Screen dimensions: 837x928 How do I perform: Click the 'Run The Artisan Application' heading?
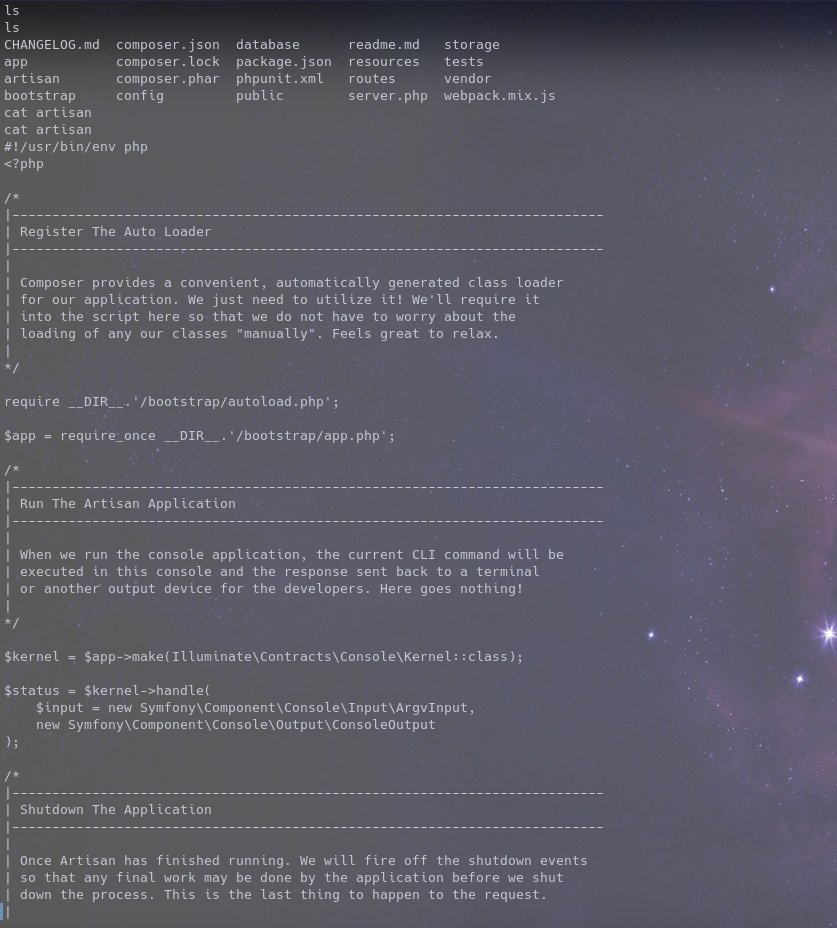pos(127,504)
